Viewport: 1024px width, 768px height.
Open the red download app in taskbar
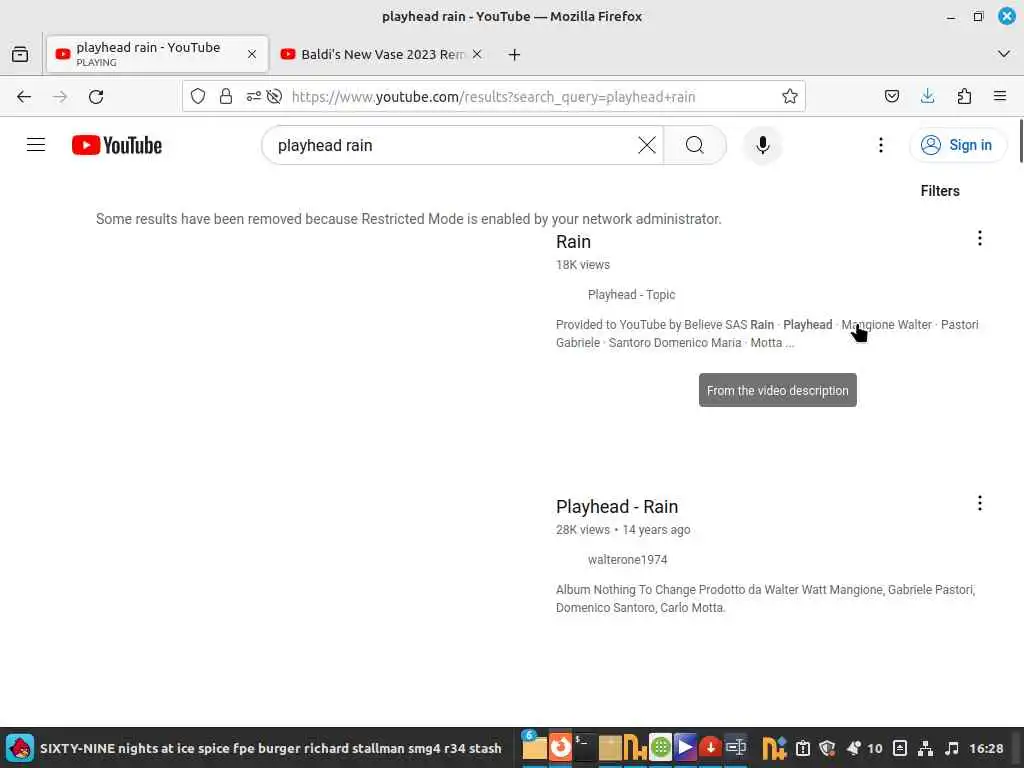click(710, 747)
